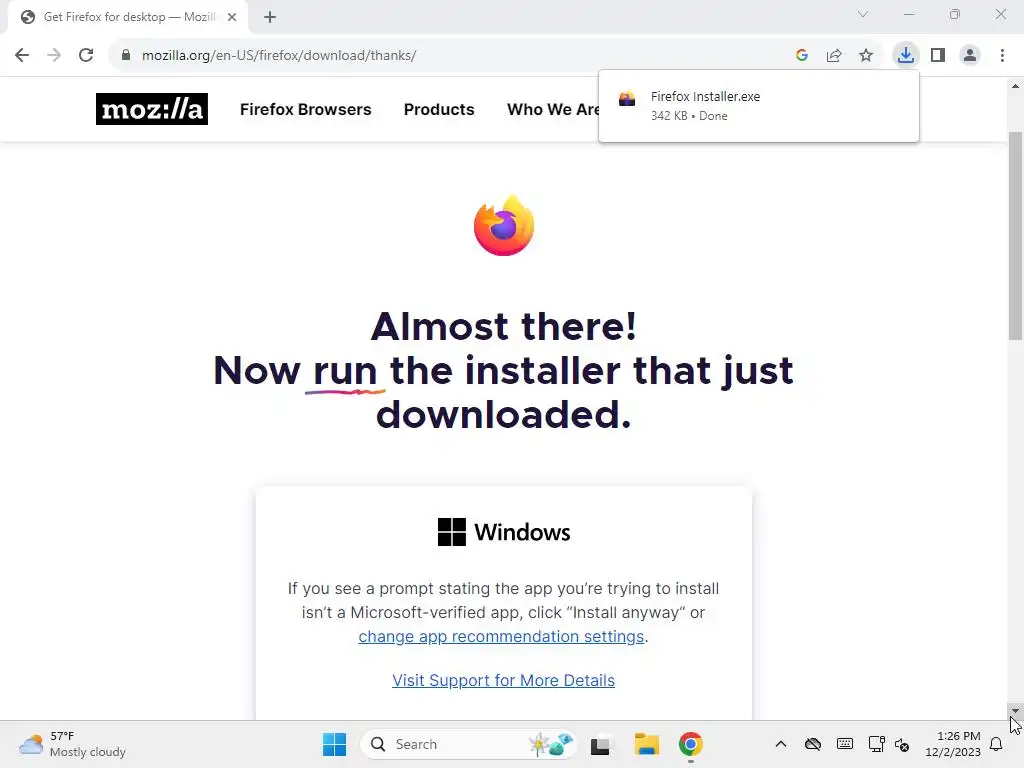Screen dimensions: 1024x768
Task: Open the tab search dropdown arrow
Action: (863, 14)
